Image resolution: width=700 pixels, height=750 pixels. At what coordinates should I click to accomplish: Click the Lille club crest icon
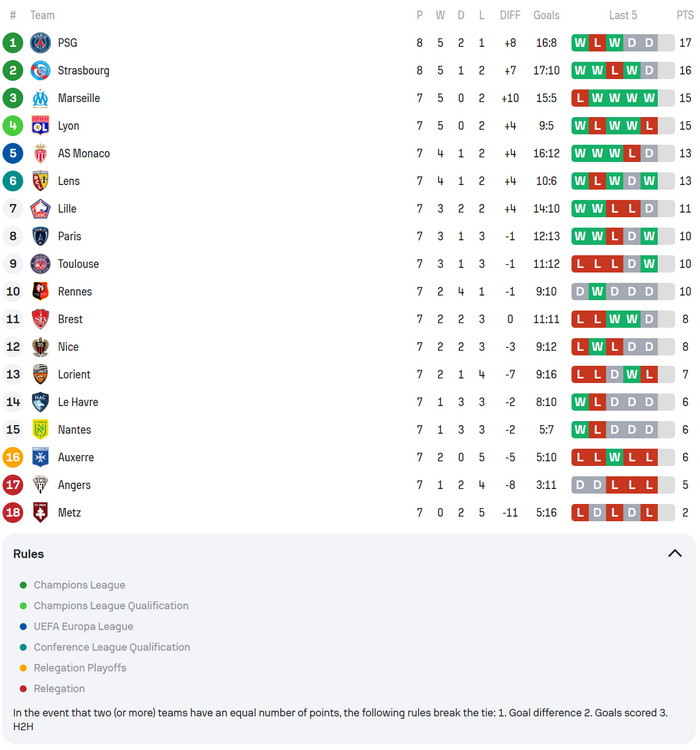40,209
